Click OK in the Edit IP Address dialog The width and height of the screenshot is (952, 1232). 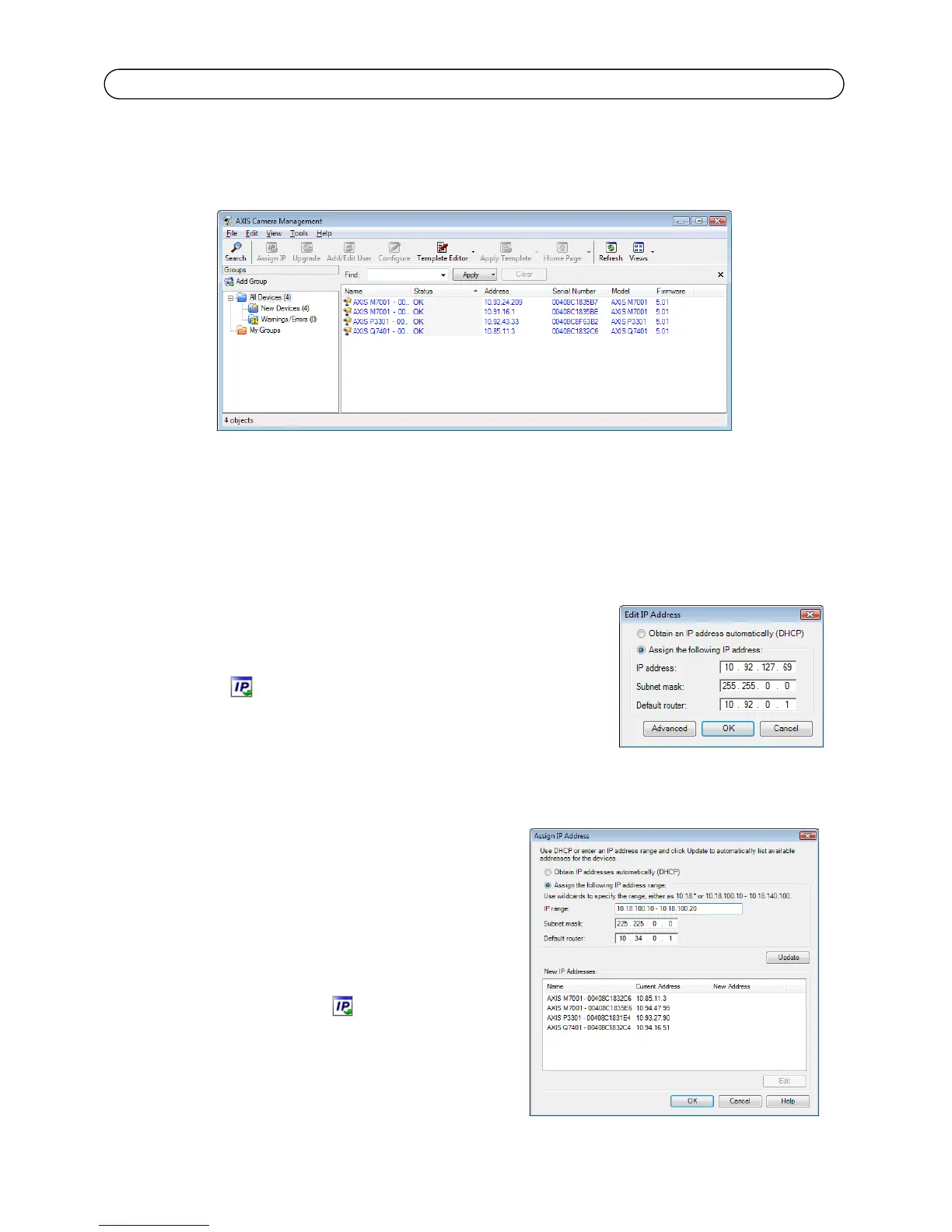click(x=728, y=729)
